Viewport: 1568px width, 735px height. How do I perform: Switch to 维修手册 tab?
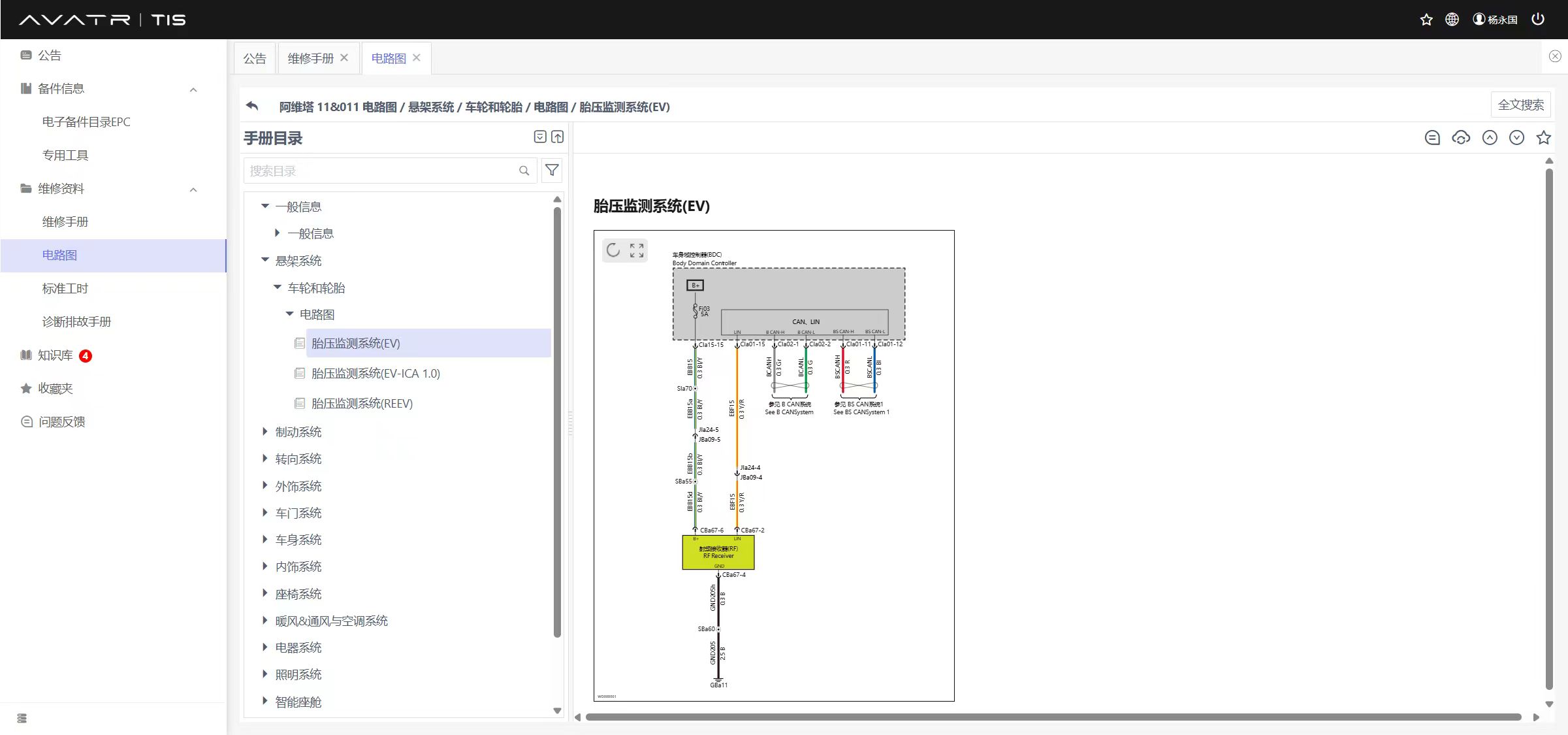(x=310, y=58)
